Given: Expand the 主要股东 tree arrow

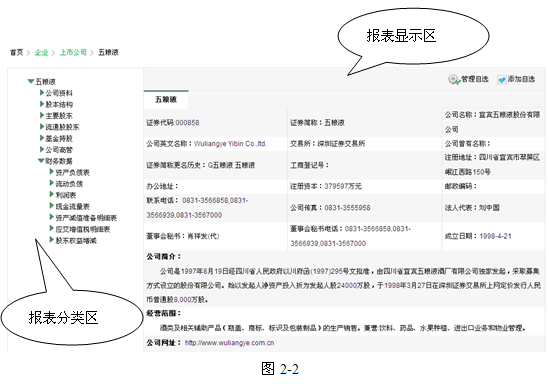Looking at the screenshot, I should click(42, 115).
